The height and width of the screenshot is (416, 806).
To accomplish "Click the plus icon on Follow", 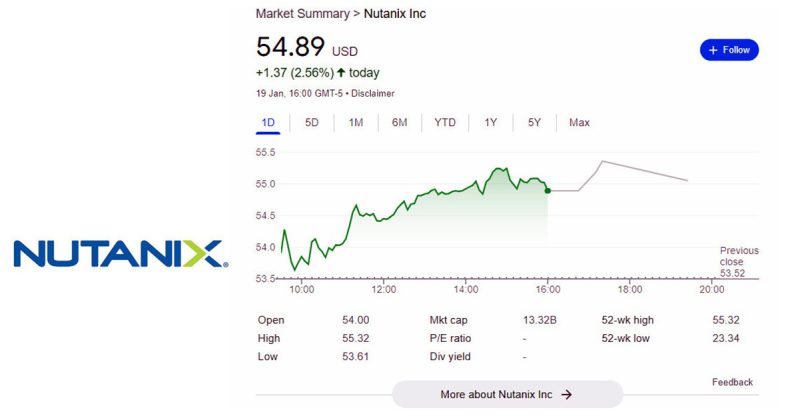I will pyautogui.click(x=713, y=50).
